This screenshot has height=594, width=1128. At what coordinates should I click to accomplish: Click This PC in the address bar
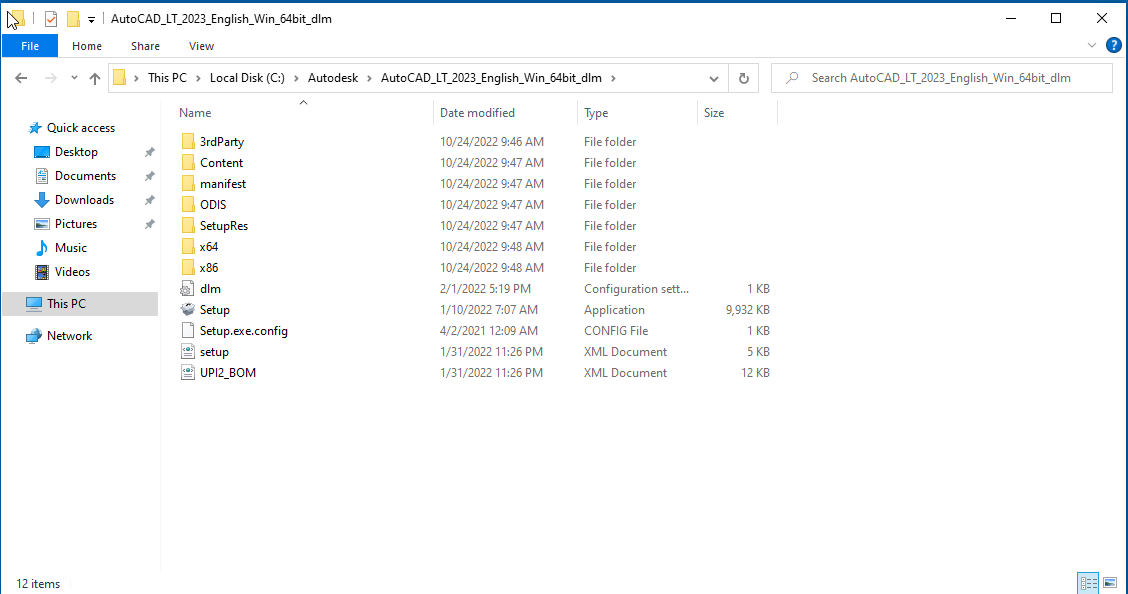167,78
